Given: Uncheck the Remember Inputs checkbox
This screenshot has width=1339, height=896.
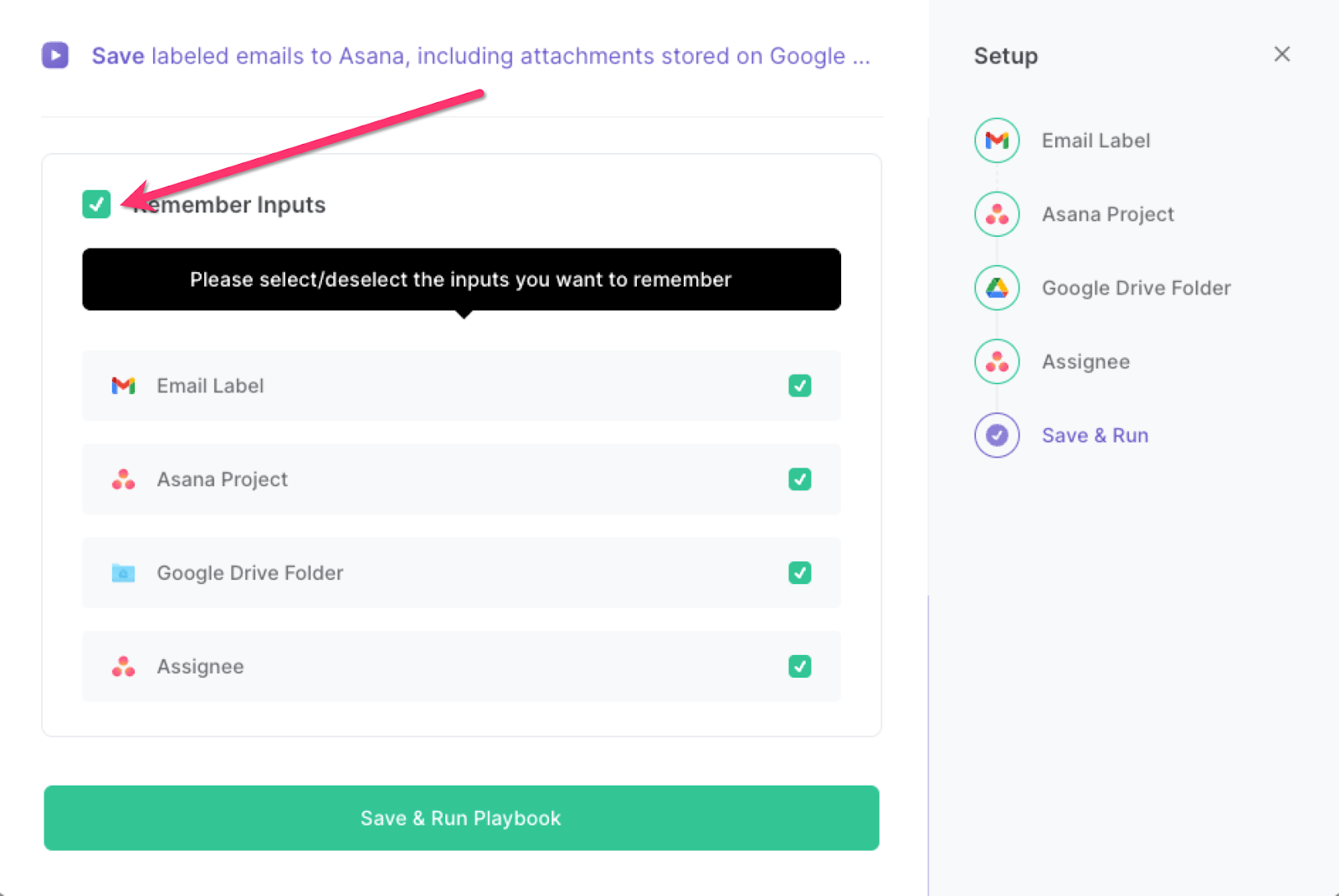Looking at the screenshot, I should [96, 204].
